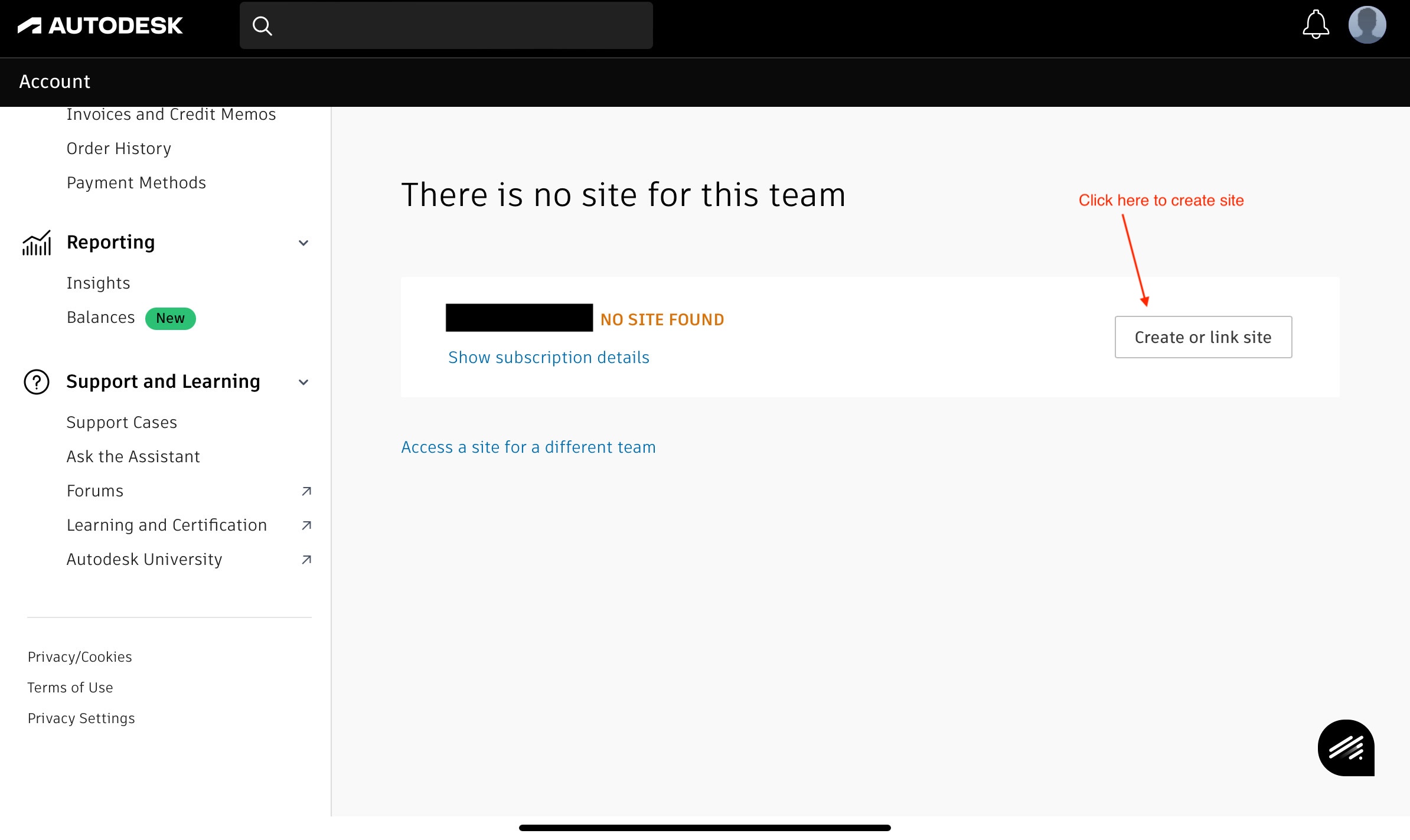Access a site for a different team
This screenshot has height=840, width=1410.
tap(528, 447)
